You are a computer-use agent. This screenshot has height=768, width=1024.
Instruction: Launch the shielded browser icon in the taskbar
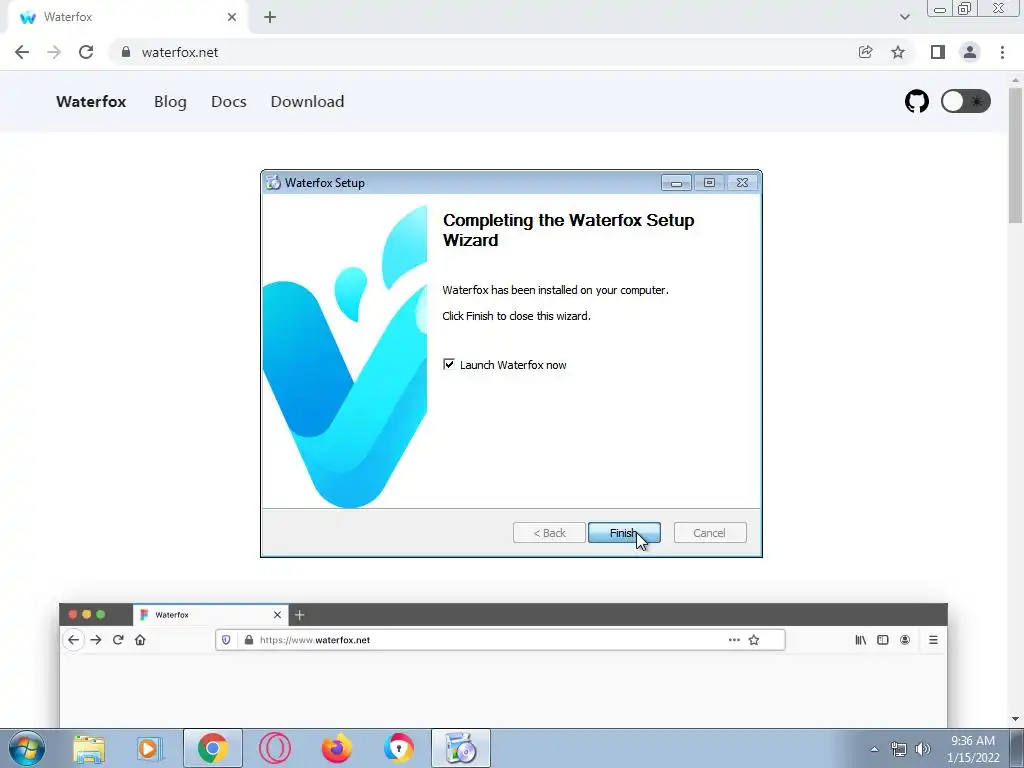tap(398, 748)
